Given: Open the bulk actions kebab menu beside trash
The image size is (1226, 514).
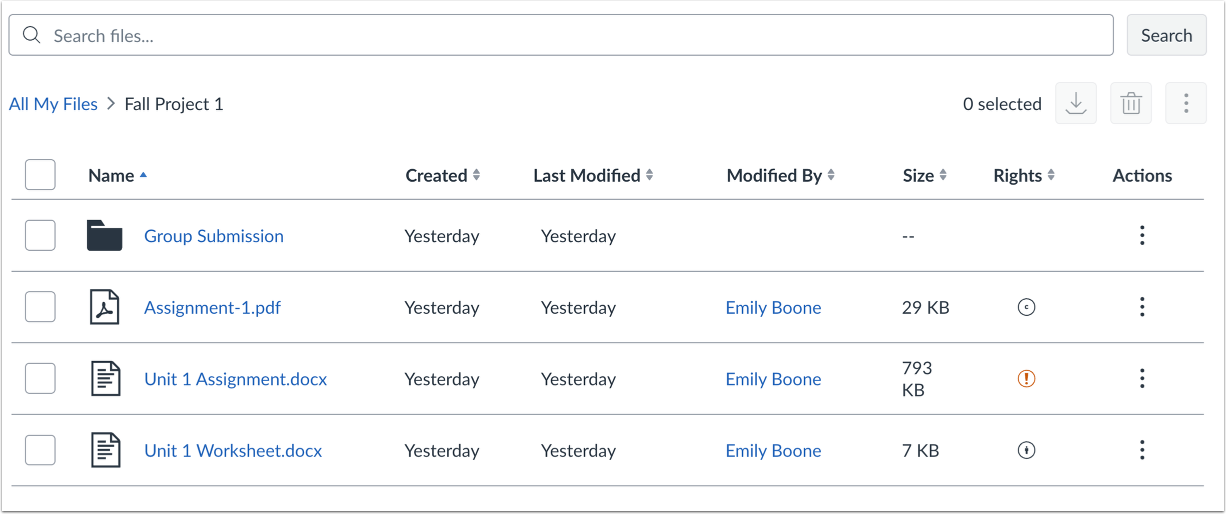Looking at the screenshot, I should click(x=1186, y=104).
